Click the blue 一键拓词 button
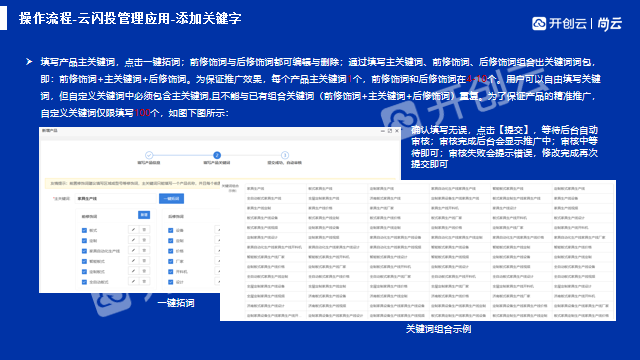640x360 pixels. coord(171,198)
